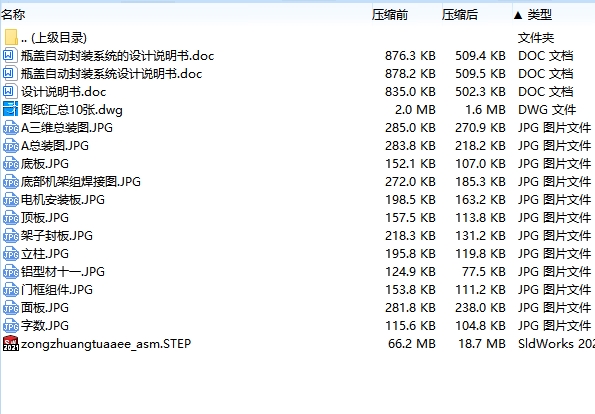Select the JPG icon for 底板.JPG
This screenshot has width=595, height=414.
point(10,164)
